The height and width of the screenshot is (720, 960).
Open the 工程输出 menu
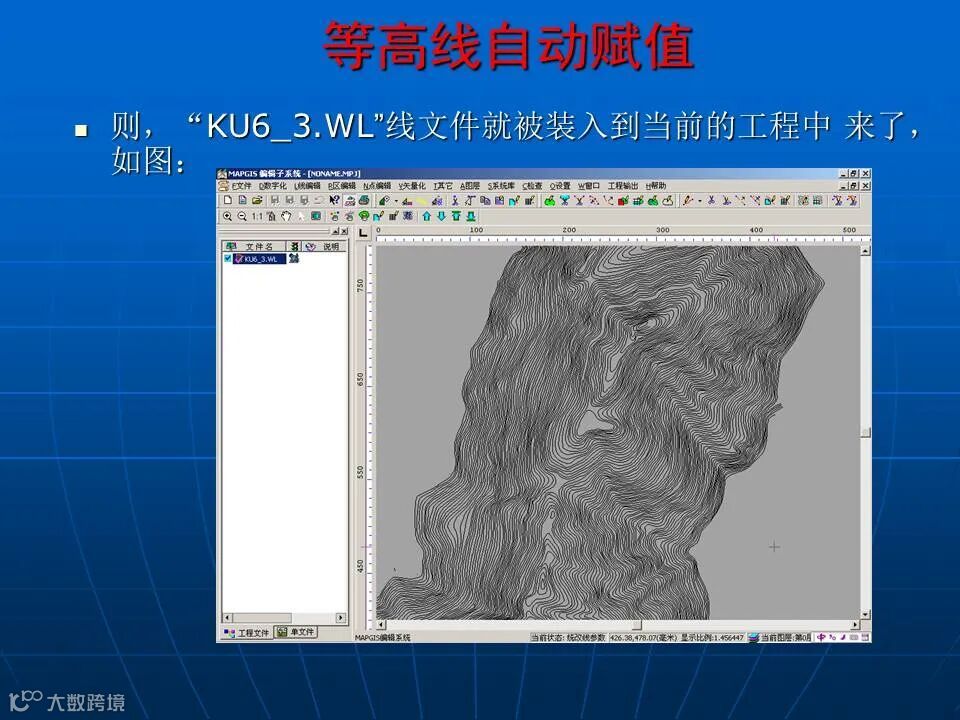623,186
